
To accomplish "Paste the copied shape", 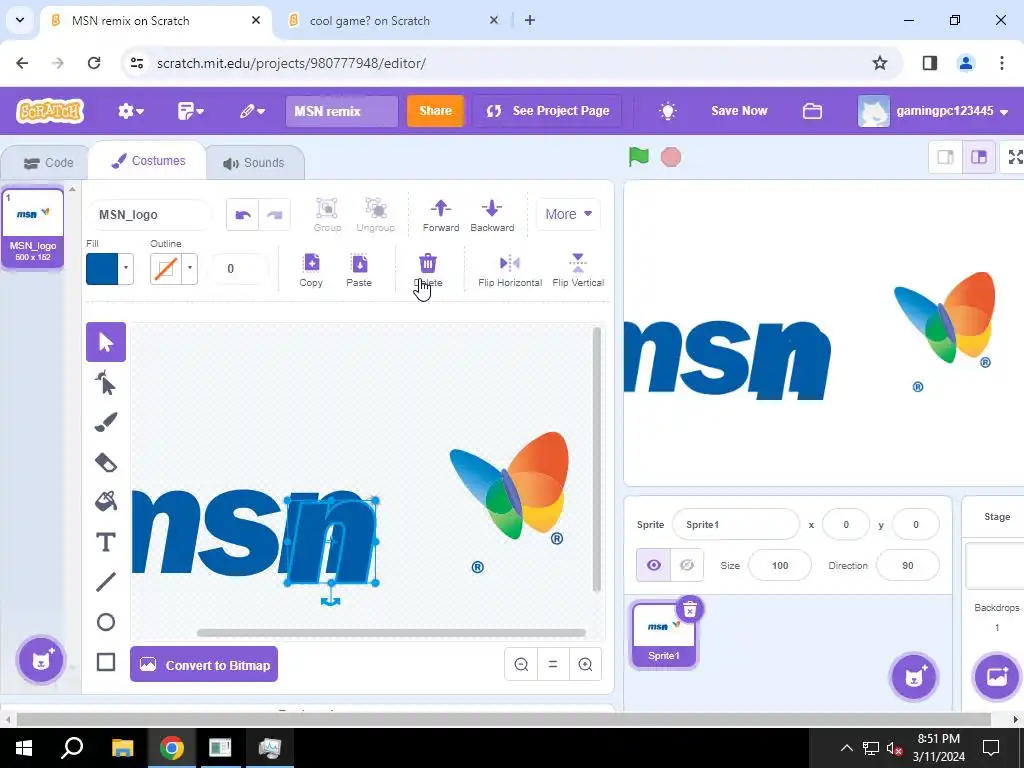I will [x=359, y=270].
